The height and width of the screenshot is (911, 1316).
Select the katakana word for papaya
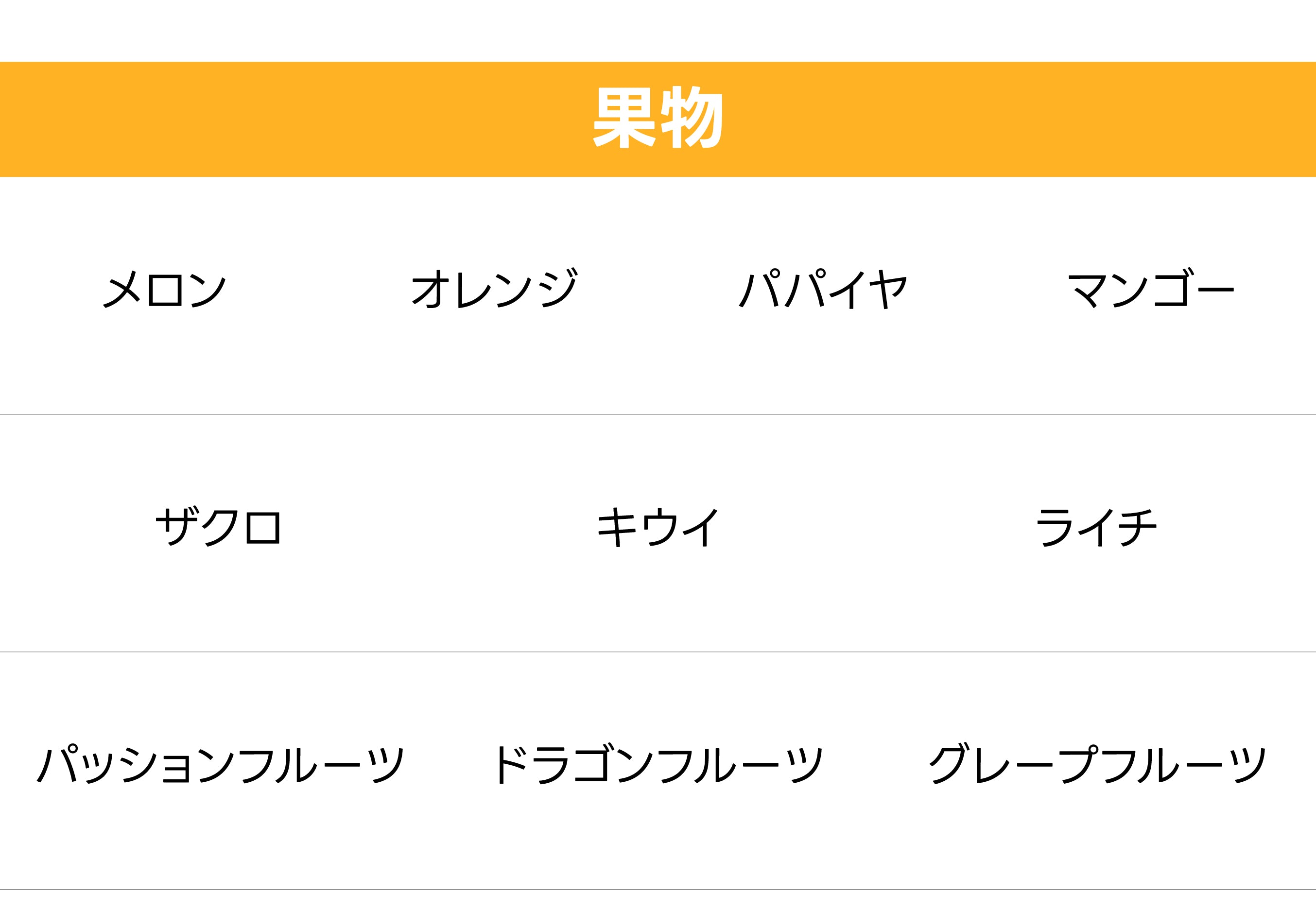(823, 289)
